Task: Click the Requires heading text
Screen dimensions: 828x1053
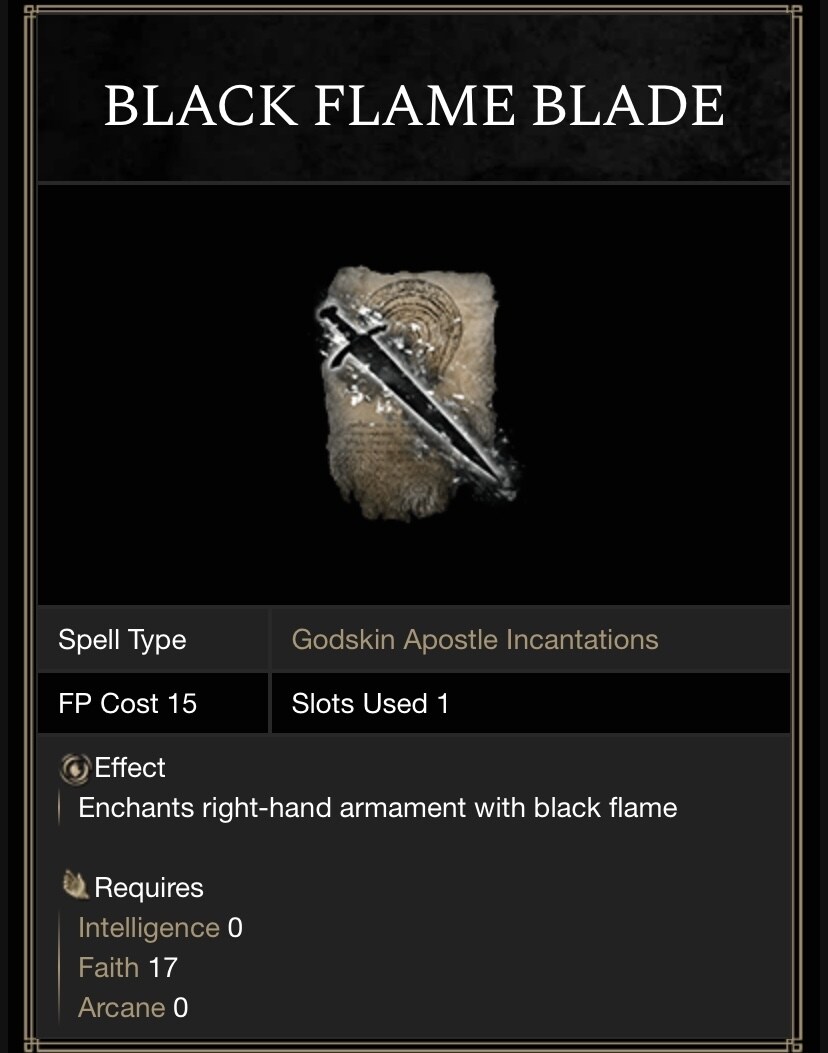Action: coord(148,888)
